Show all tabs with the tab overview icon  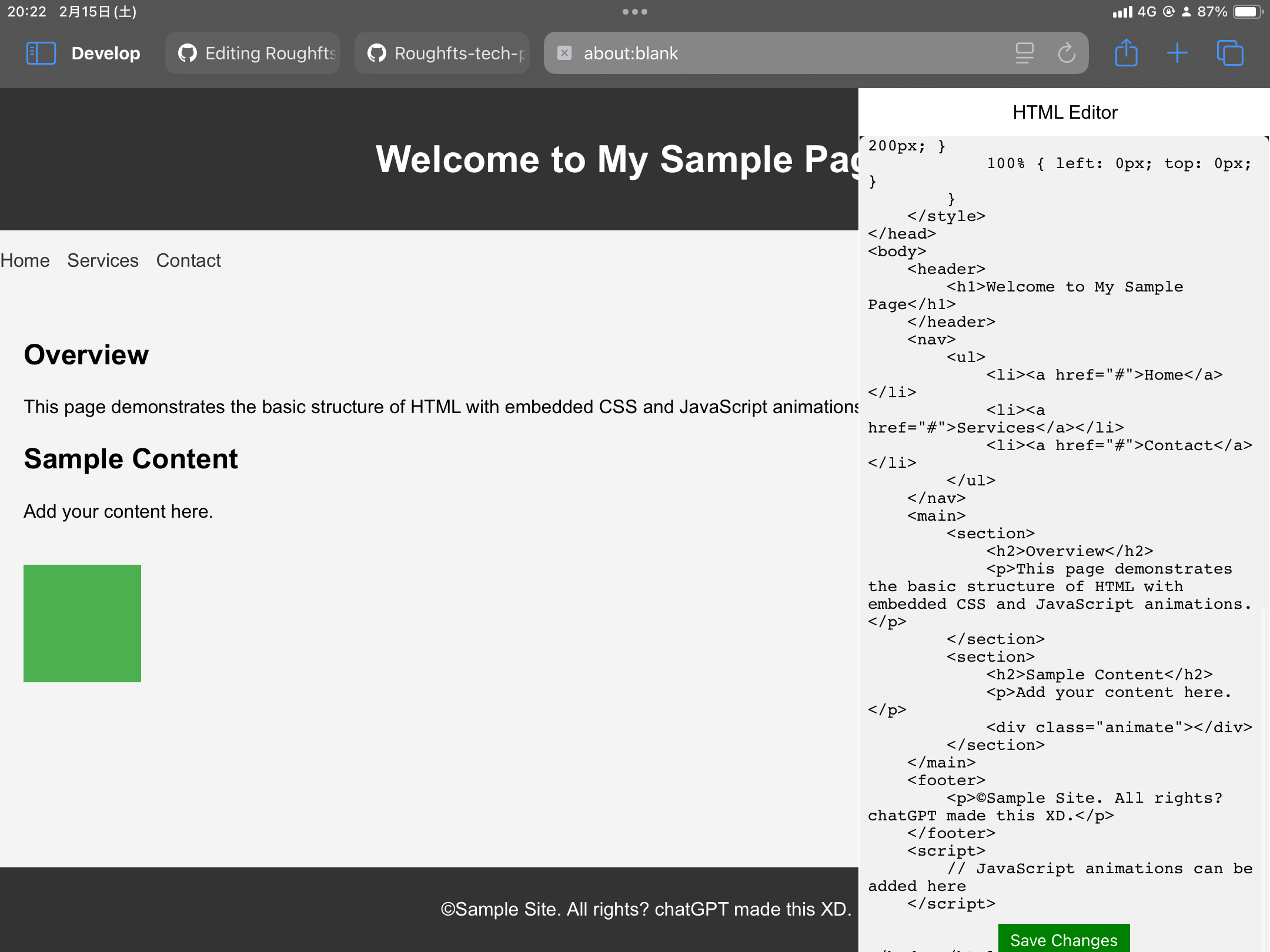point(1230,52)
